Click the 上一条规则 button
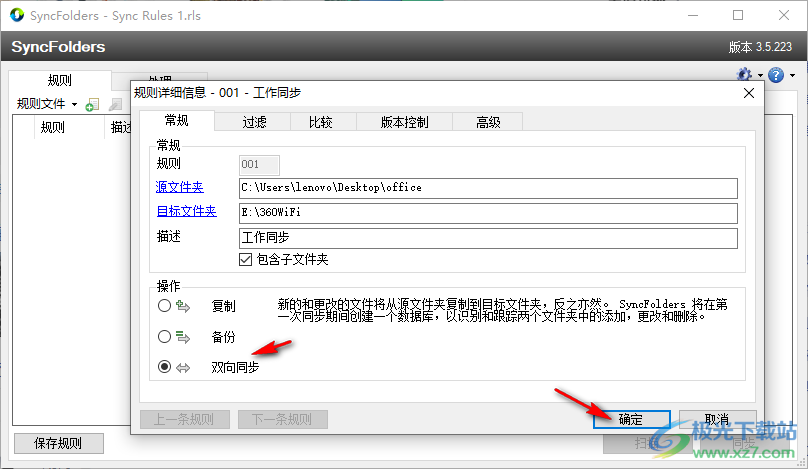 (x=184, y=420)
